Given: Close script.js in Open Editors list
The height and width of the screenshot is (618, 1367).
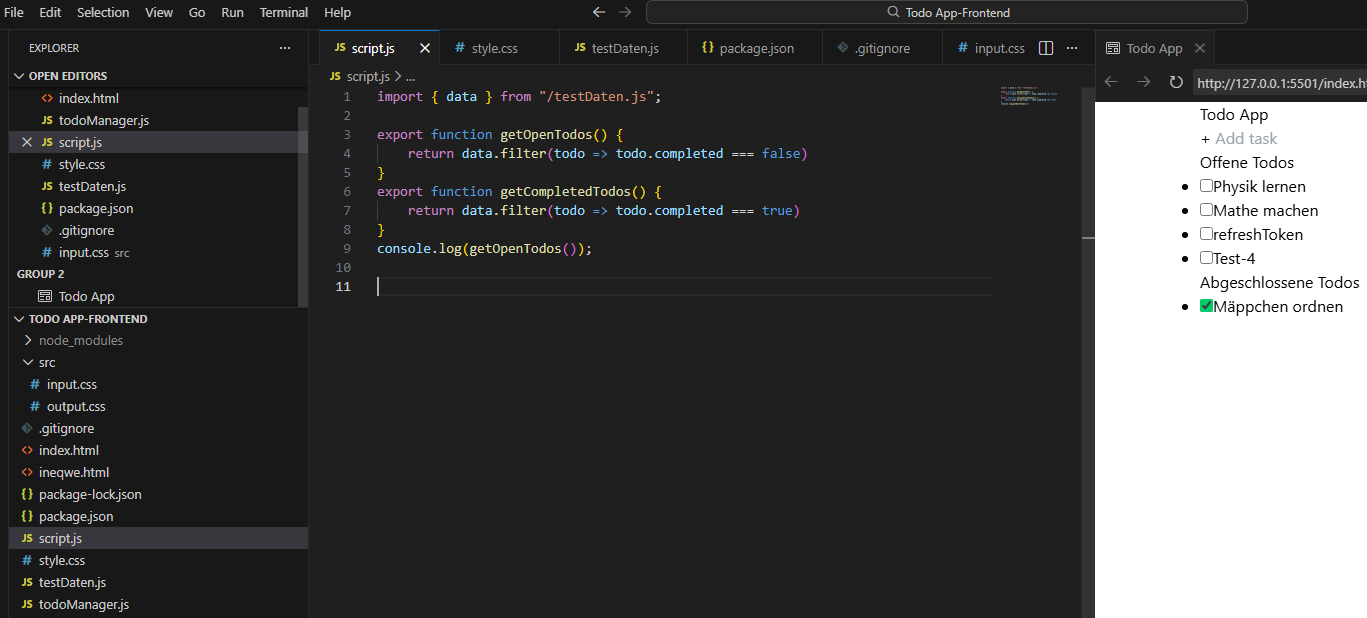Looking at the screenshot, I should 27,142.
